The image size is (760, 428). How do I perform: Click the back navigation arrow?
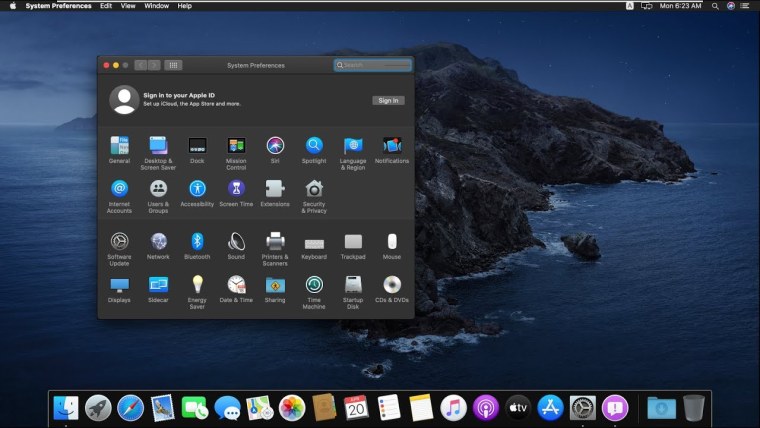[141, 65]
